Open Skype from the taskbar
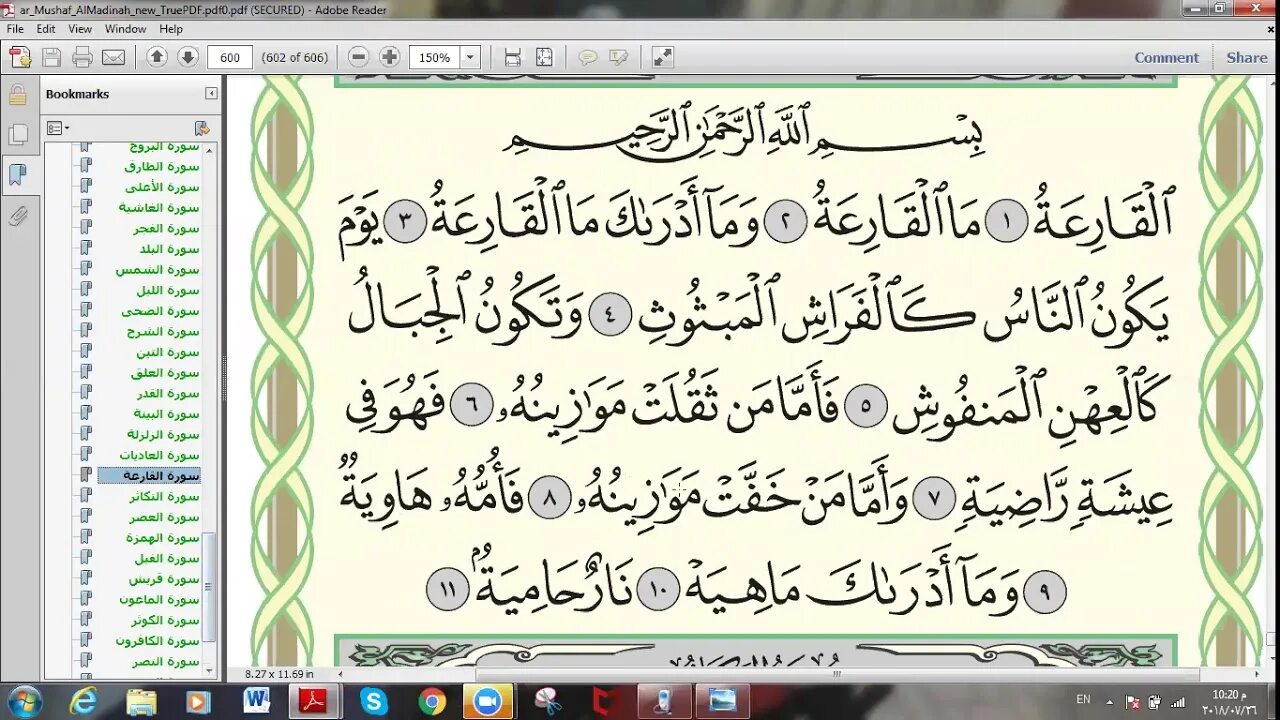 (x=373, y=701)
